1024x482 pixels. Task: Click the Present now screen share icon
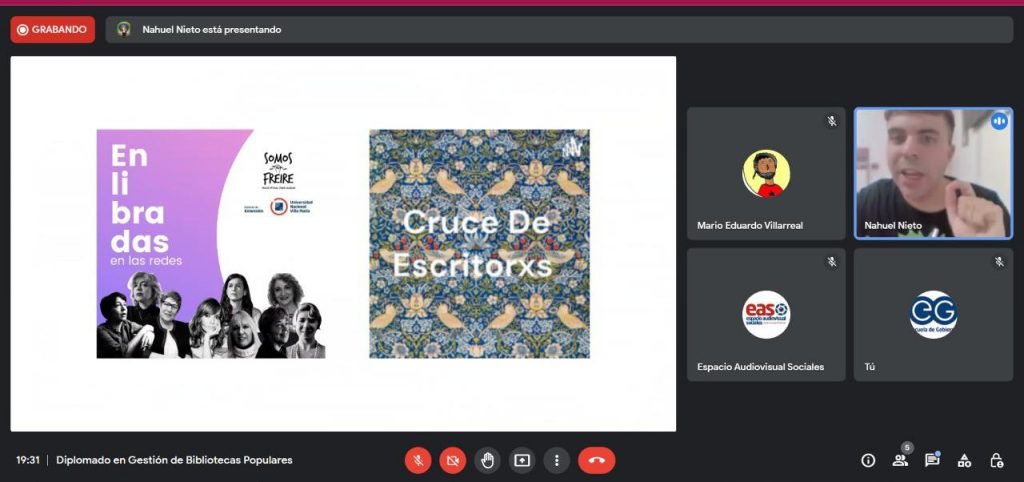[x=522, y=460]
